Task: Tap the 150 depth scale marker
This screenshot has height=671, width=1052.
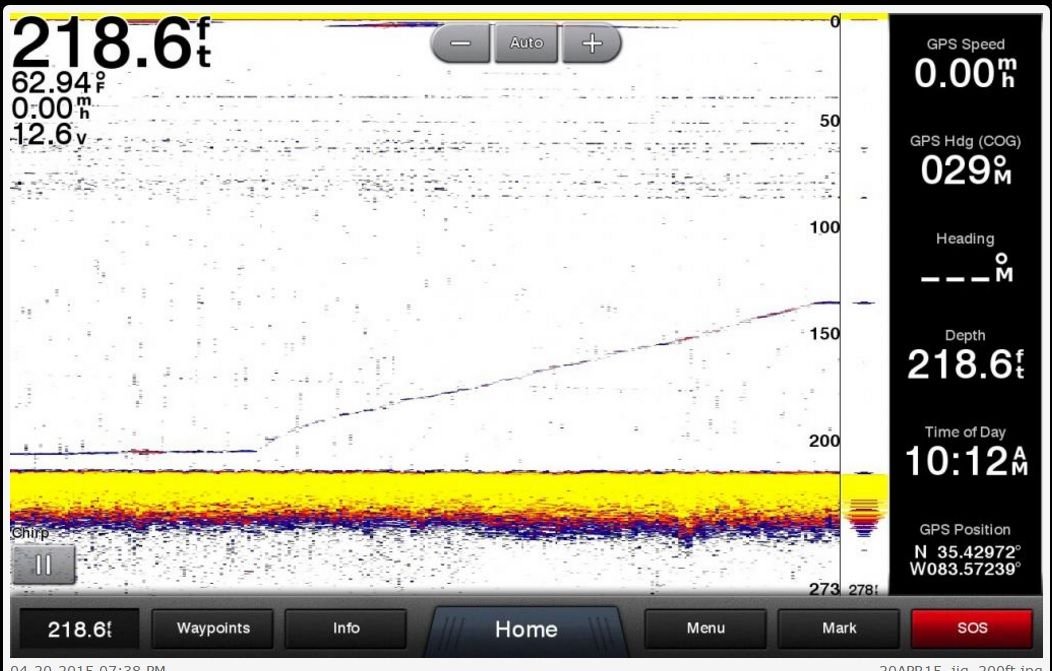Action: pos(825,333)
